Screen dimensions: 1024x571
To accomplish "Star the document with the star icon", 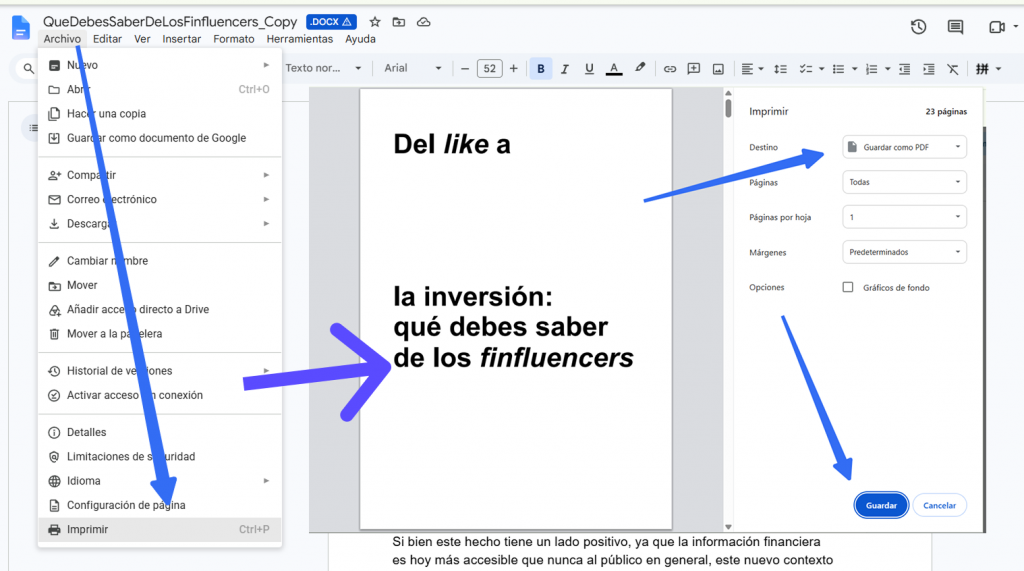I will 375,22.
